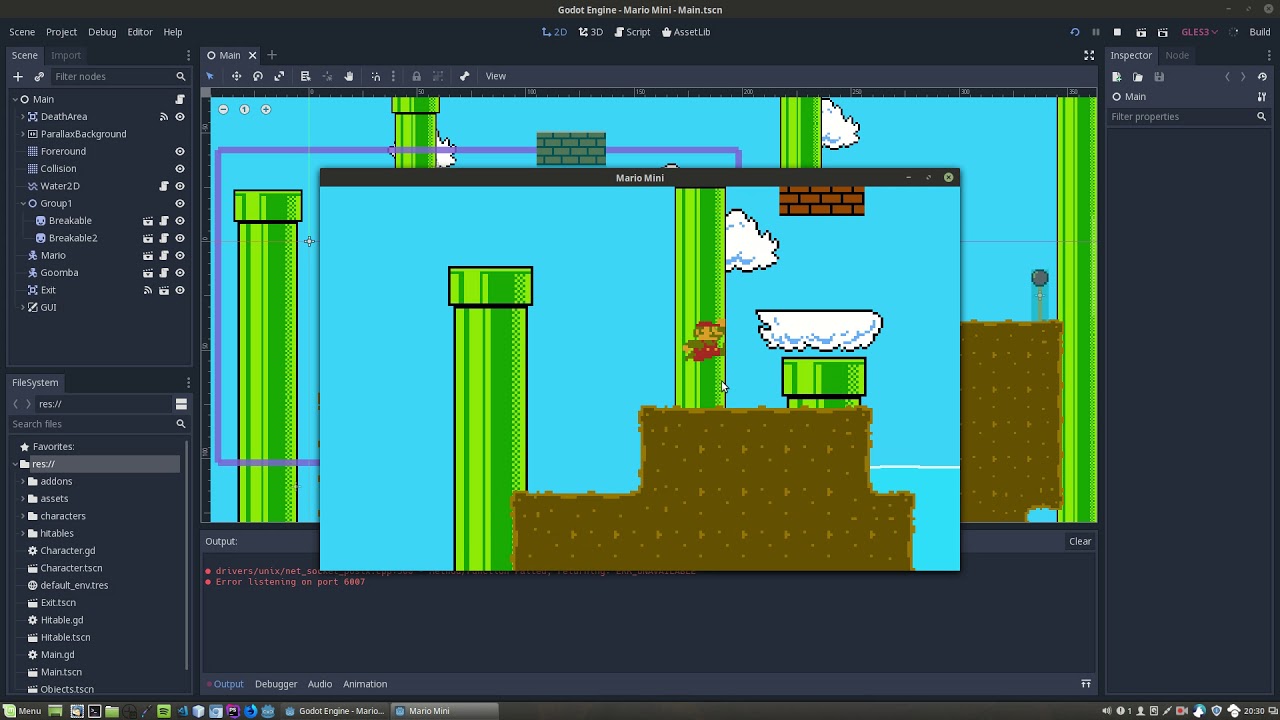Expand the GUI node
The width and height of the screenshot is (1280, 720).
[x=23, y=307]
